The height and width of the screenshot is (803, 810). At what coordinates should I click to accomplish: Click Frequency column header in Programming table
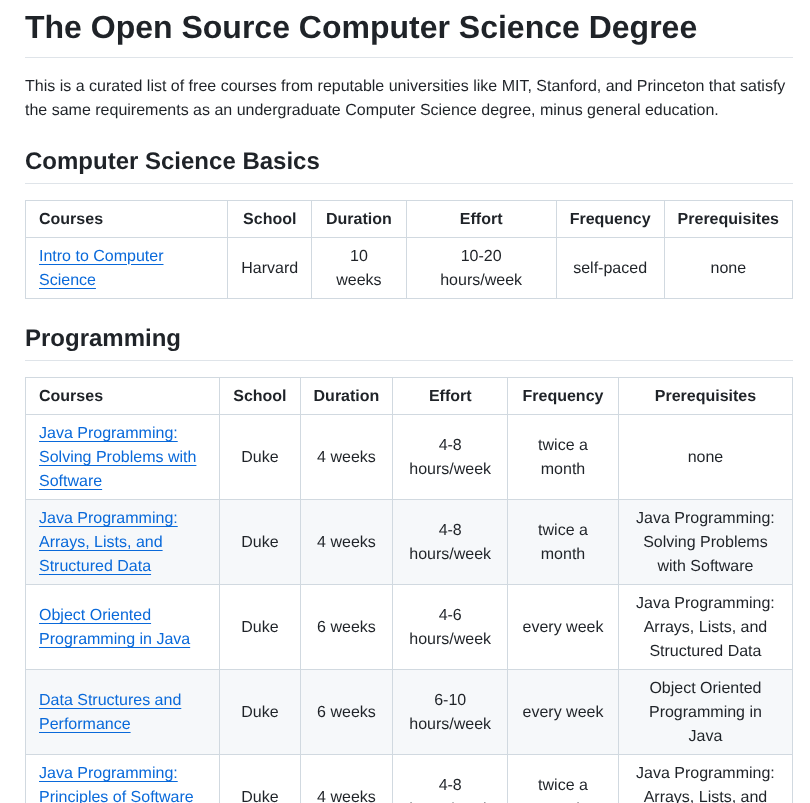click(563, 396)
